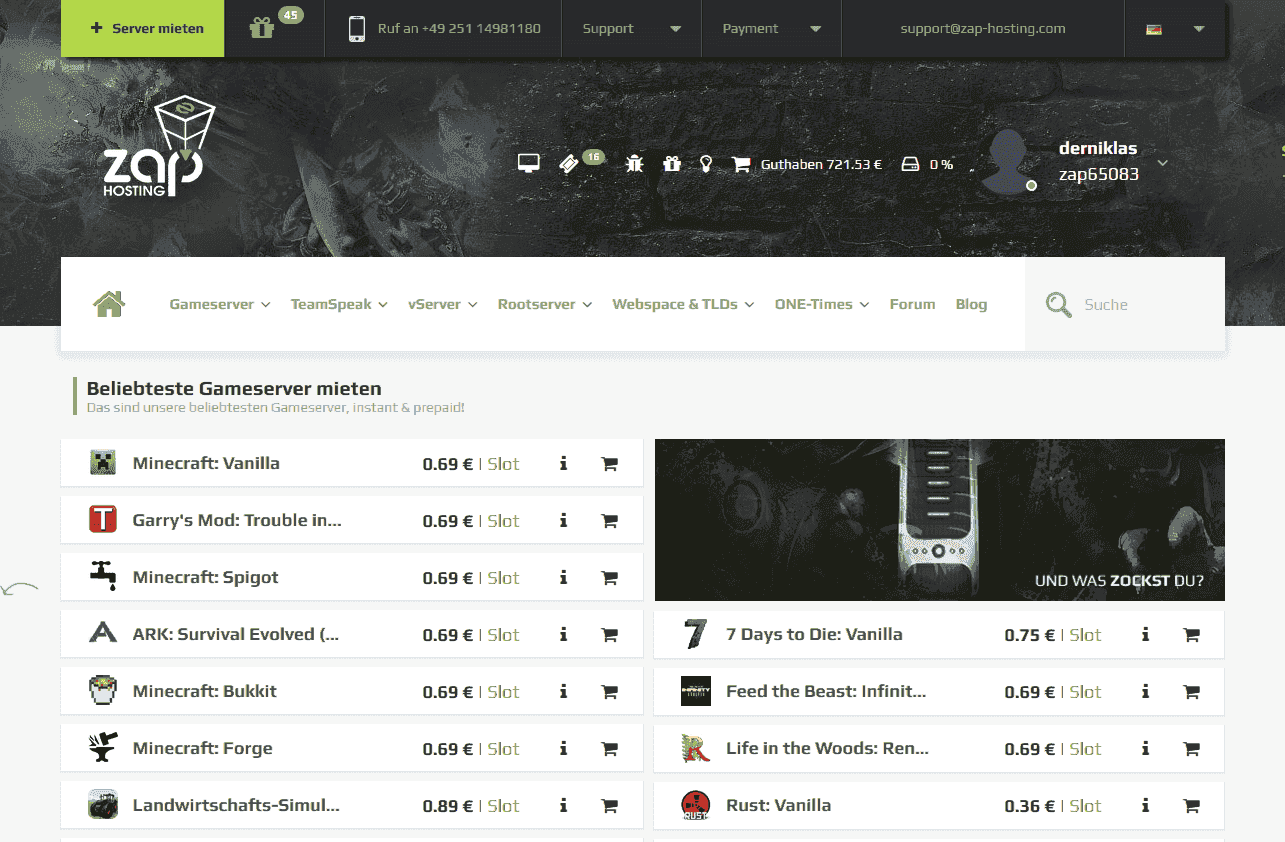Open the shopping cart next to Guthaben

[x=741, y=164]
